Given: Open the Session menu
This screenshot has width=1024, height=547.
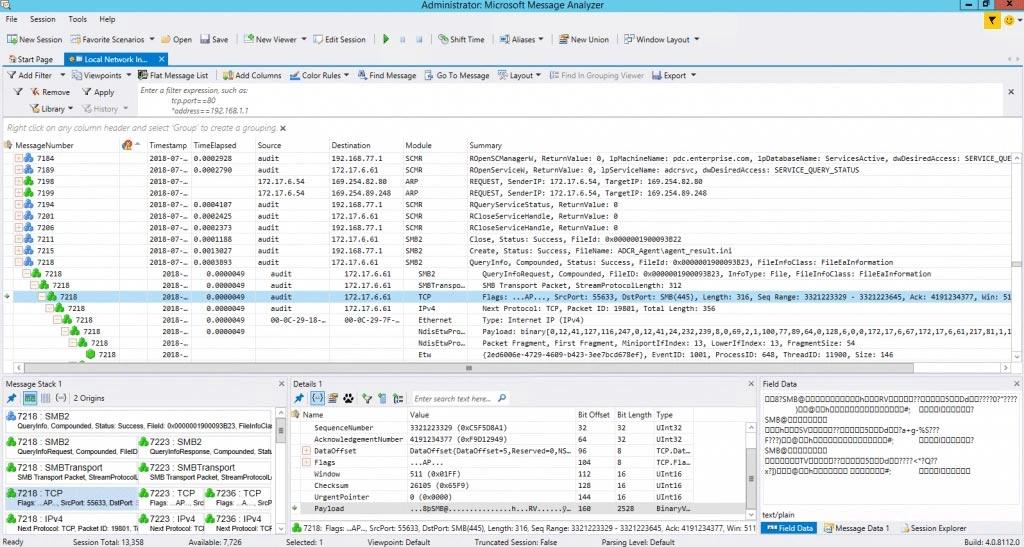Looking at the screenshot, I should [43, 20].
